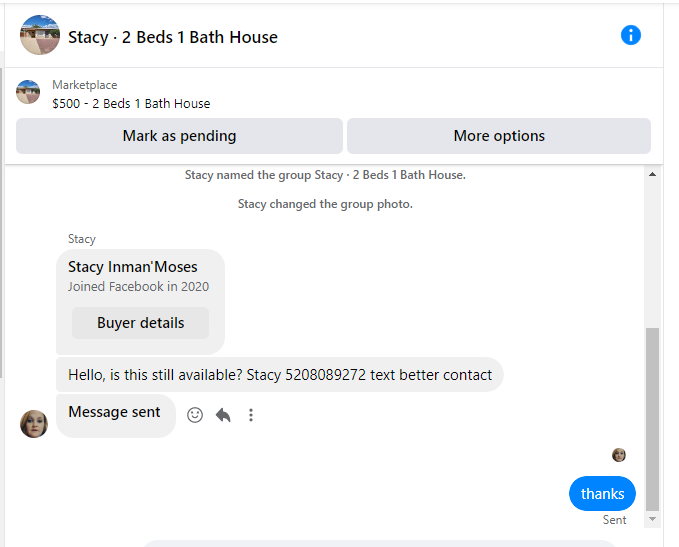Select the blue thanks message bubble

click(x=602, y=493)
